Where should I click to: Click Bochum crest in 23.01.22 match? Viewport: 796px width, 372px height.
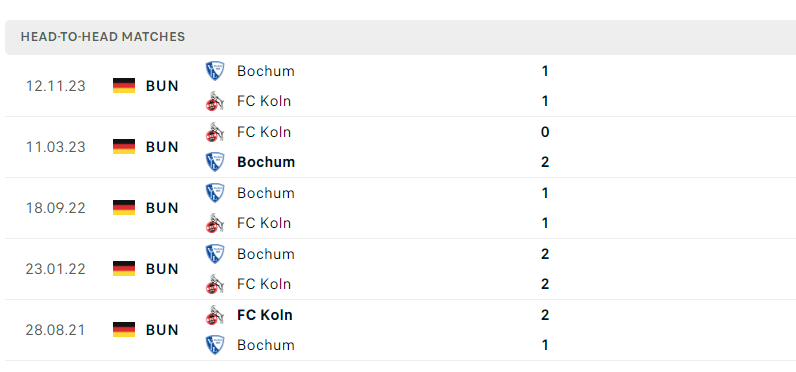tap(215, 254)
